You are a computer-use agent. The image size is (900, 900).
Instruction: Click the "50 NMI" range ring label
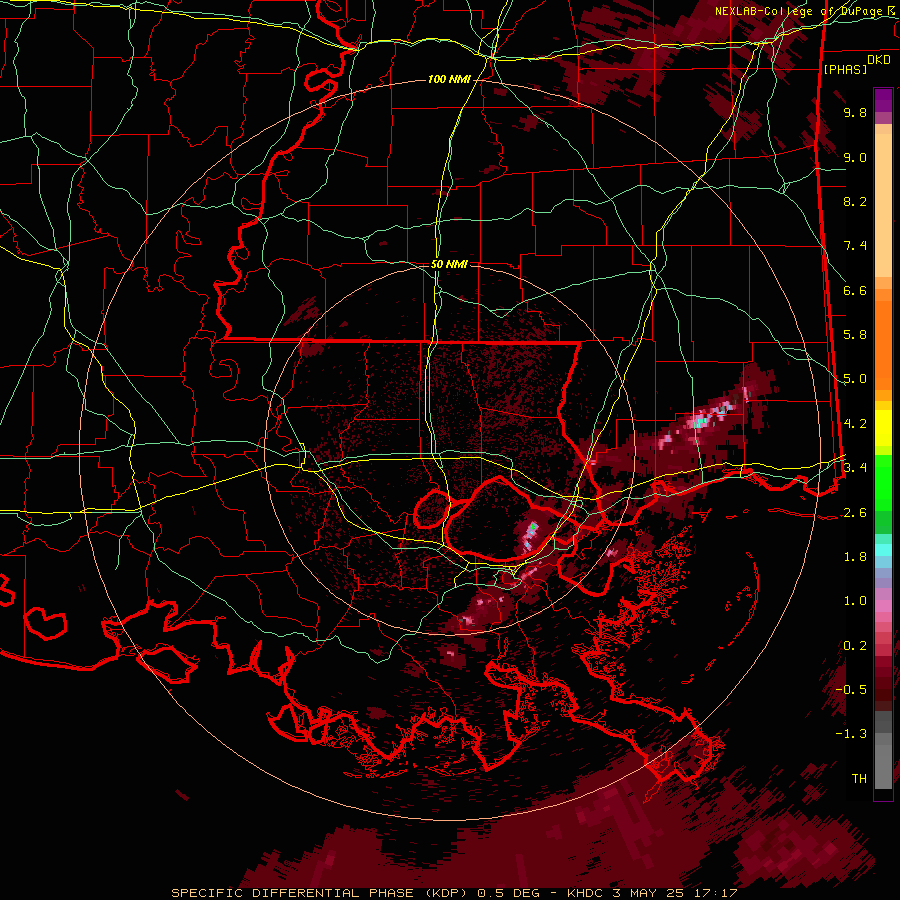pos(449,264)
